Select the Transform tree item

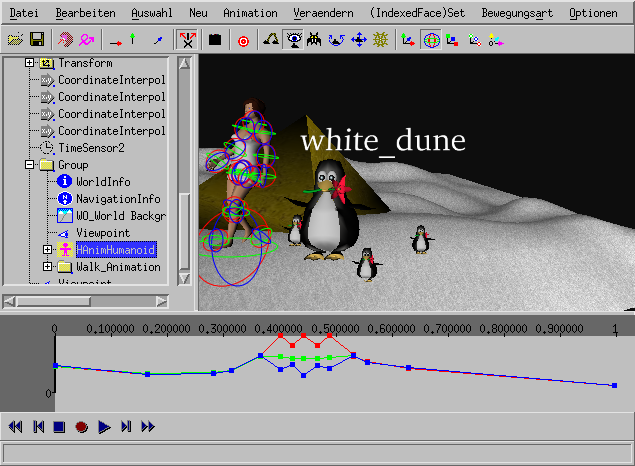pos(85,63)
